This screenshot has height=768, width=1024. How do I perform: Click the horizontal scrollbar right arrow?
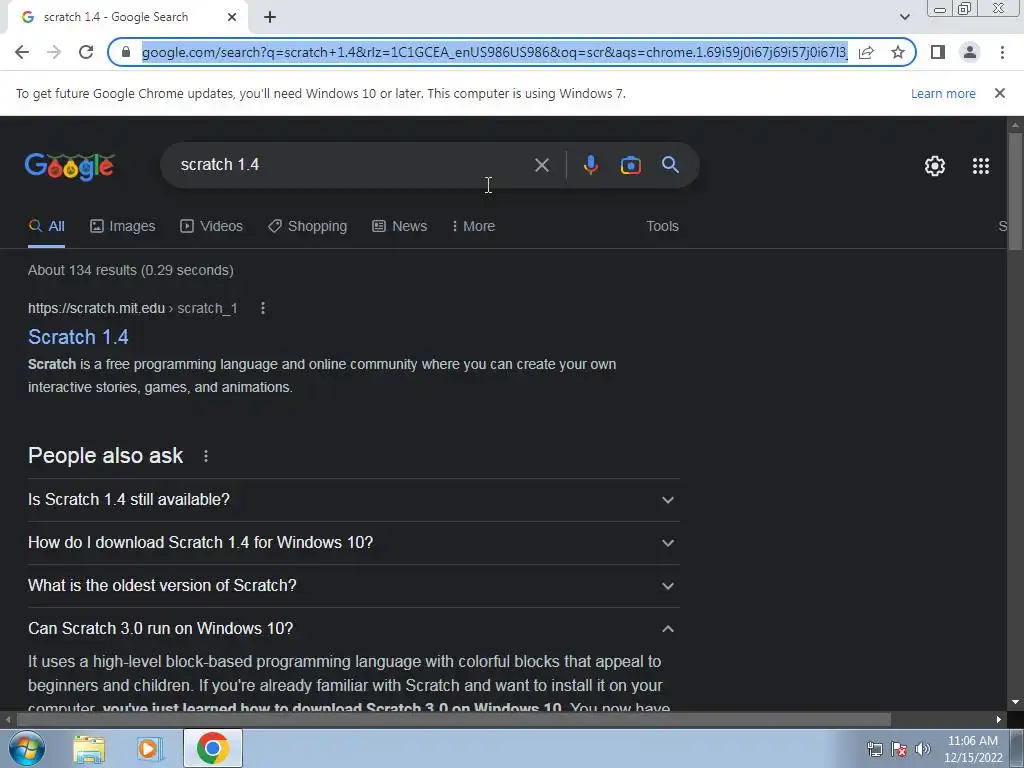(x=999, y=720)
